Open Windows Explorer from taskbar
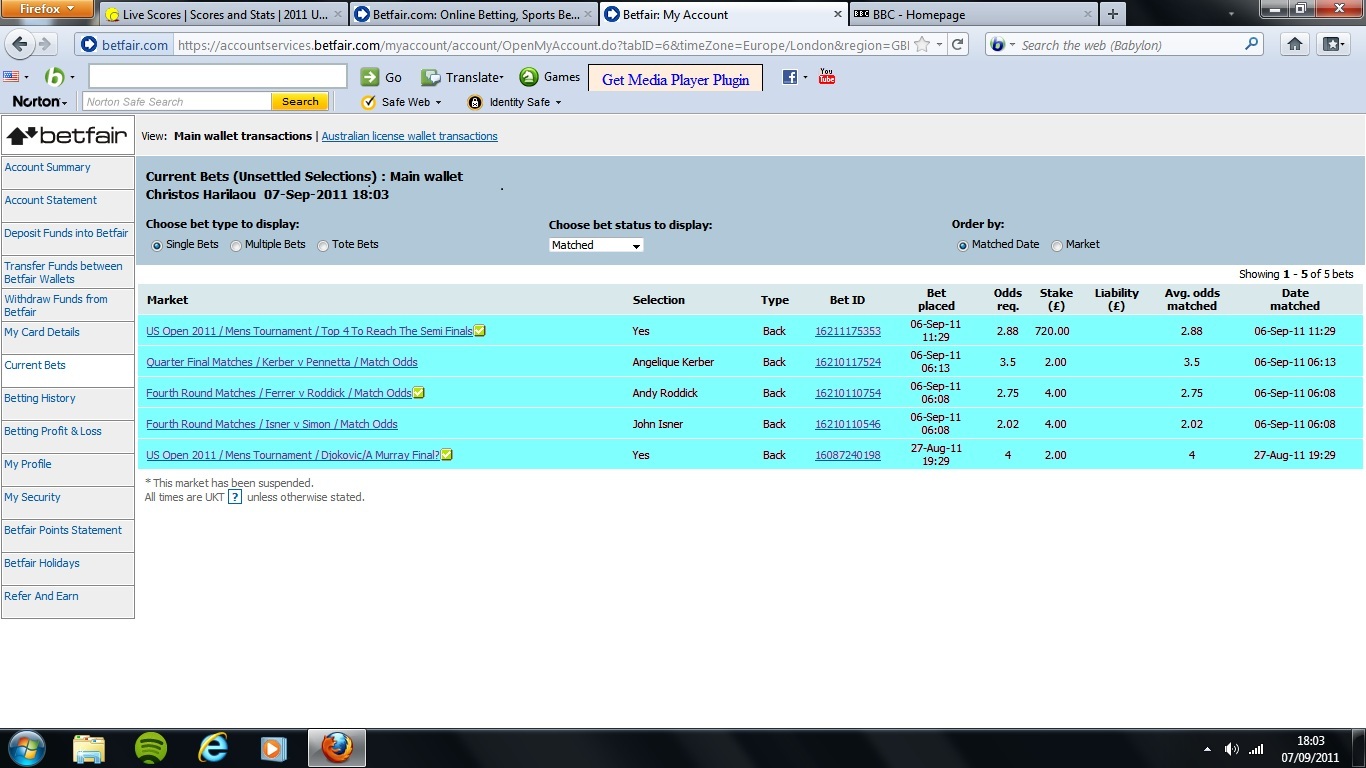The image size is (1366, 768). point(89,748)
